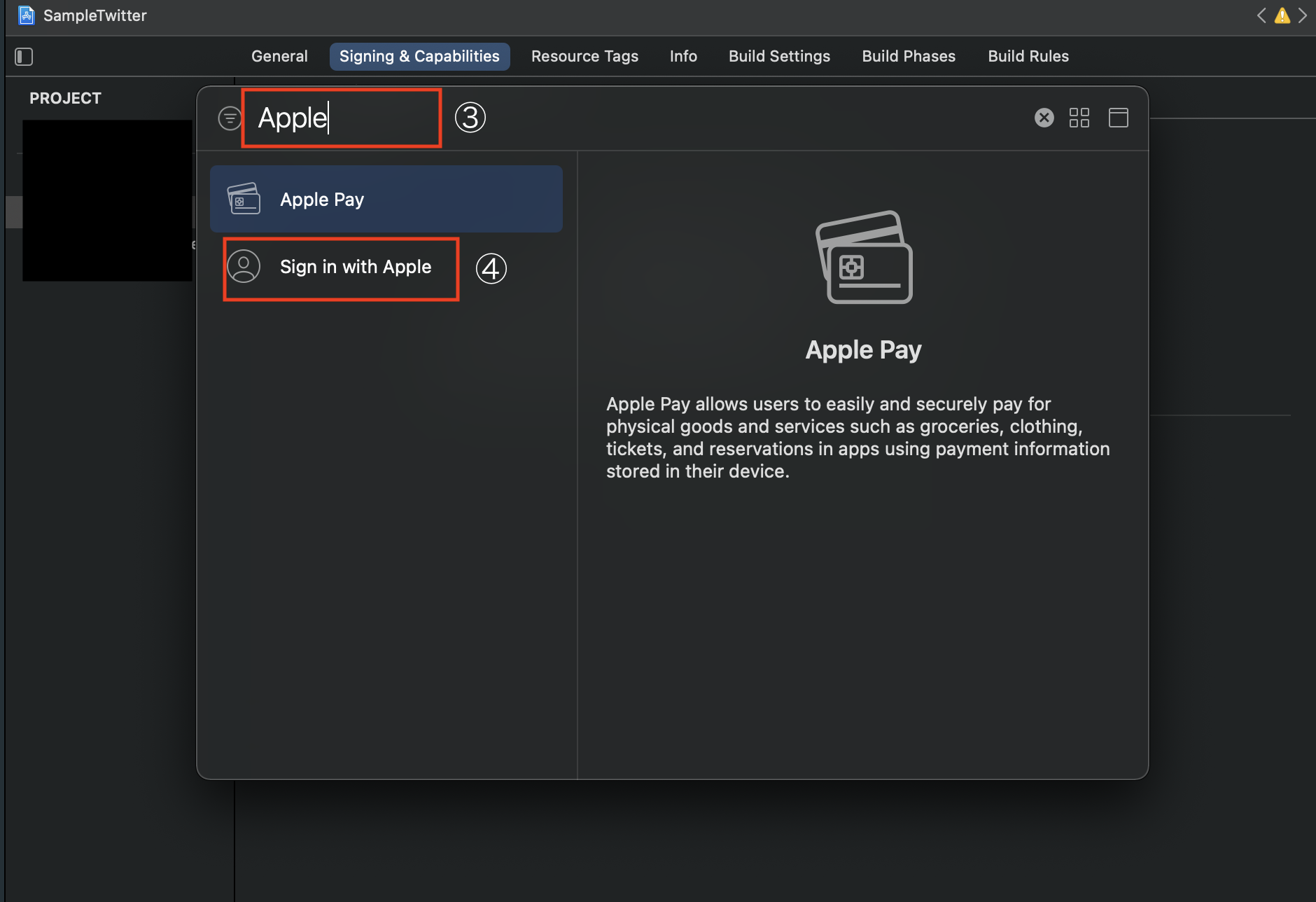Open the Resource Tags tab
Viewport: 1316px width, 902px height.
(584, 56)
